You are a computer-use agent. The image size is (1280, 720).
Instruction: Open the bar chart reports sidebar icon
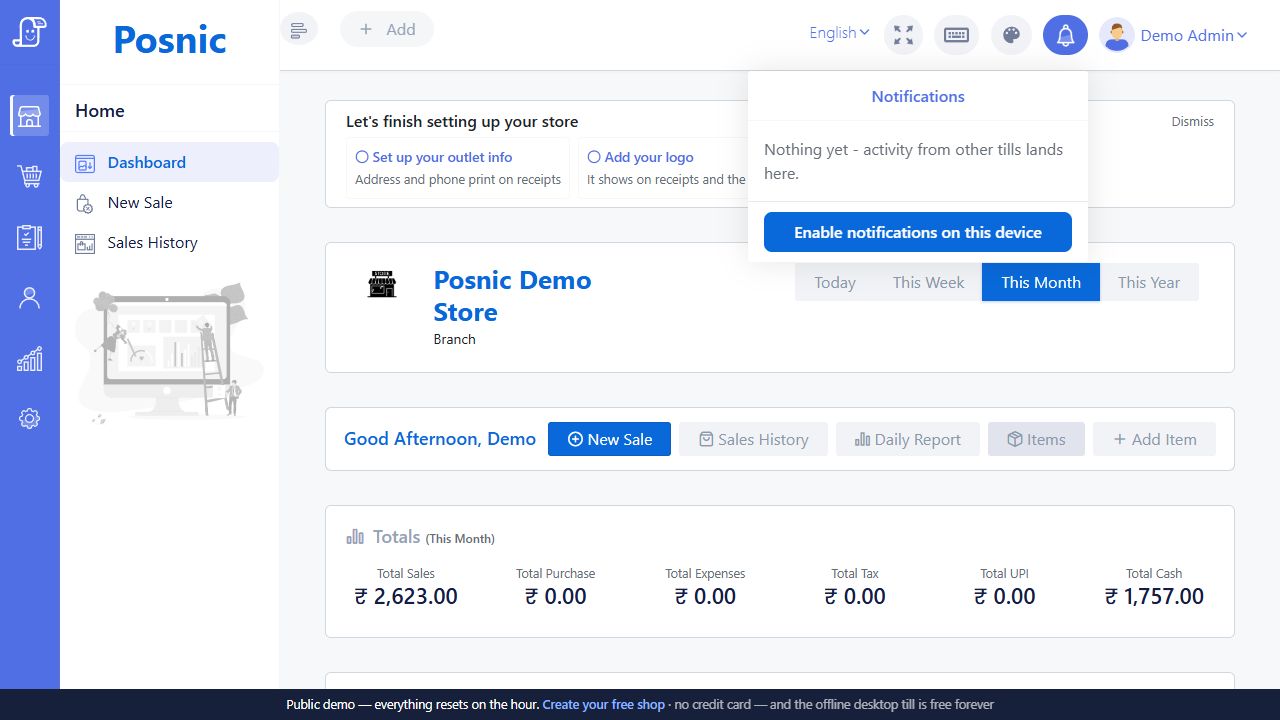click(x=30, y=359)
